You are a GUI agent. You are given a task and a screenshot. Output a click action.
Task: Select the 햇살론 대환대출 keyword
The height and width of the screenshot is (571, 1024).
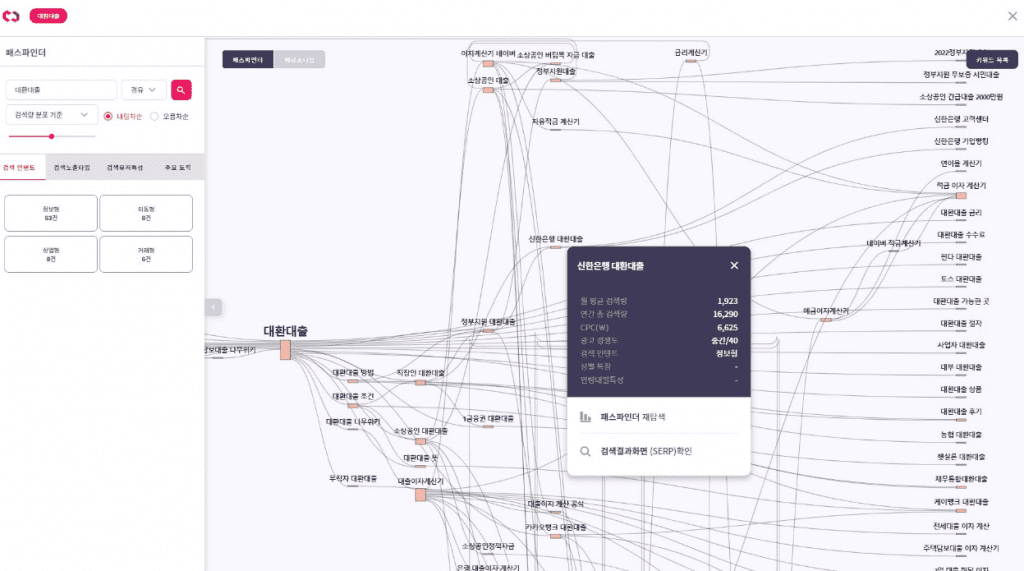click(961, 457)
